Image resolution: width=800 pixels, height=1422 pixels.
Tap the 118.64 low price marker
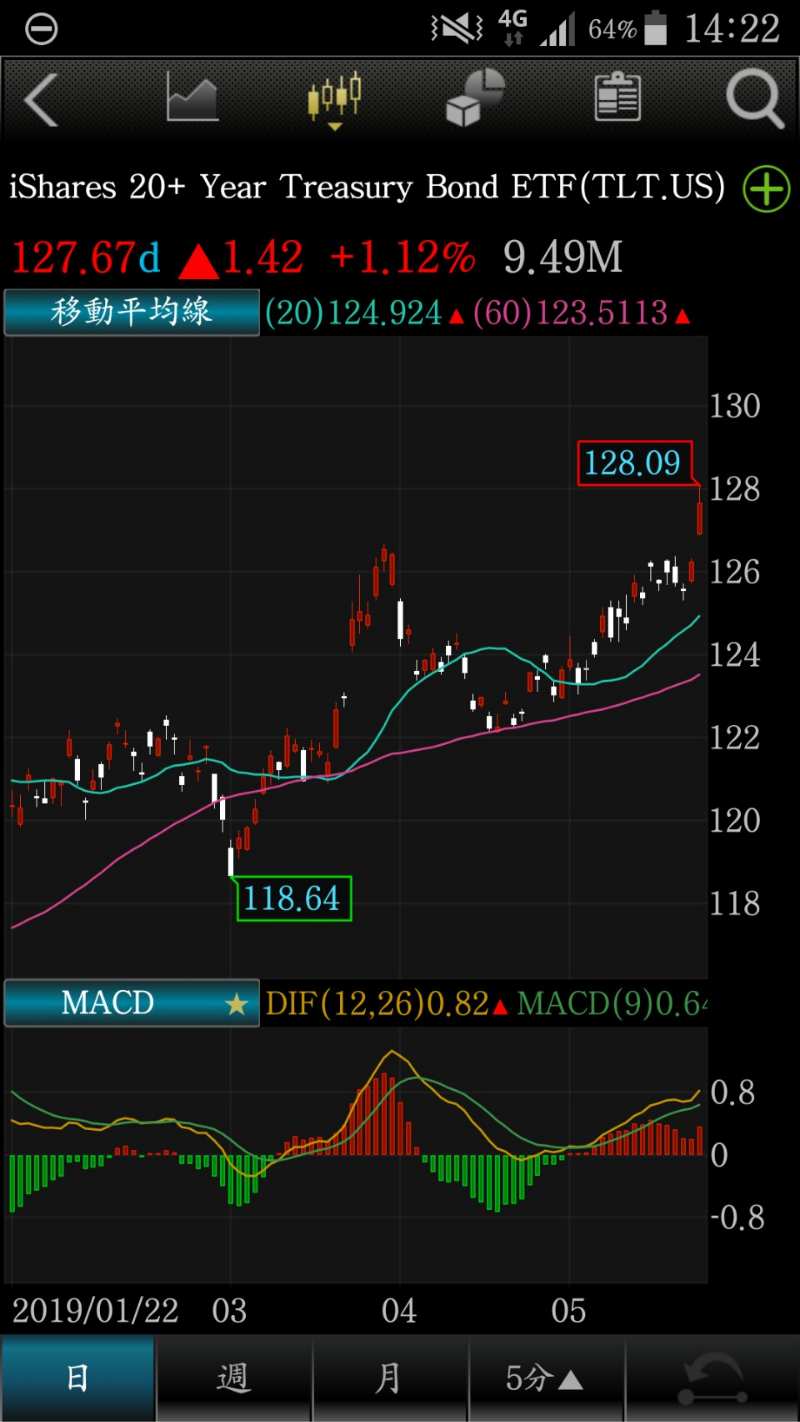click(294, 898)
